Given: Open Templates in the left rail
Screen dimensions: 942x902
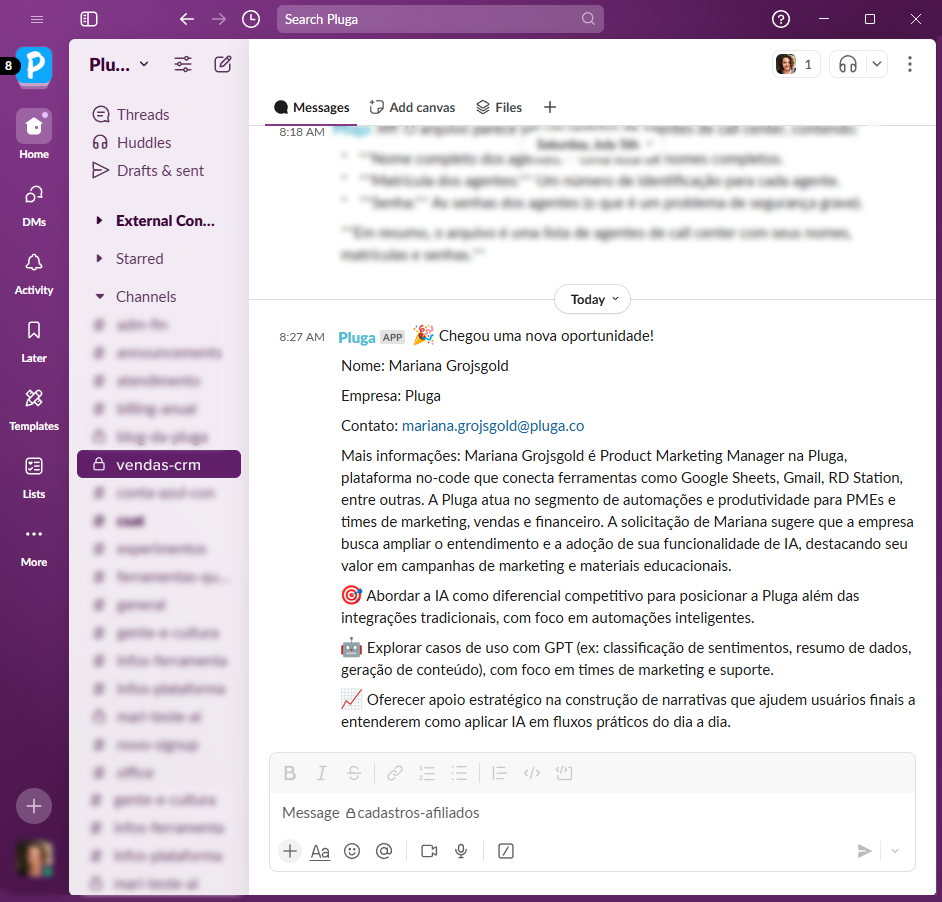Looking at the screenshot, I should (34, 409).
